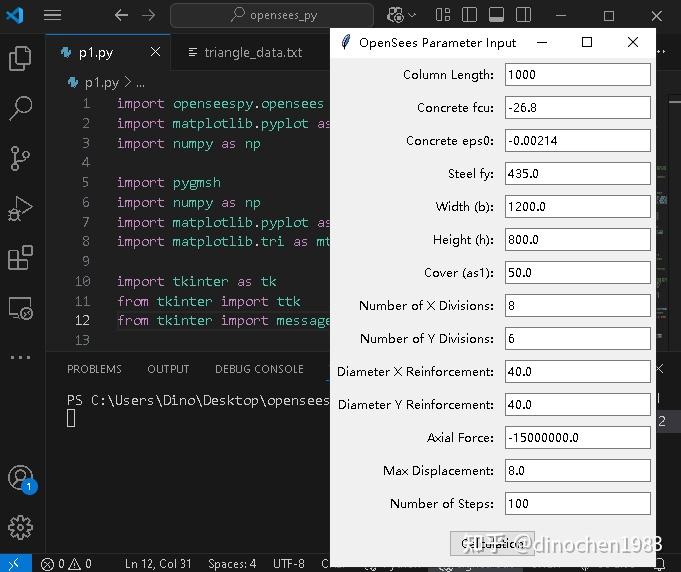
Task: Click the Copilot icon in title bar
Action: [395, 15]
